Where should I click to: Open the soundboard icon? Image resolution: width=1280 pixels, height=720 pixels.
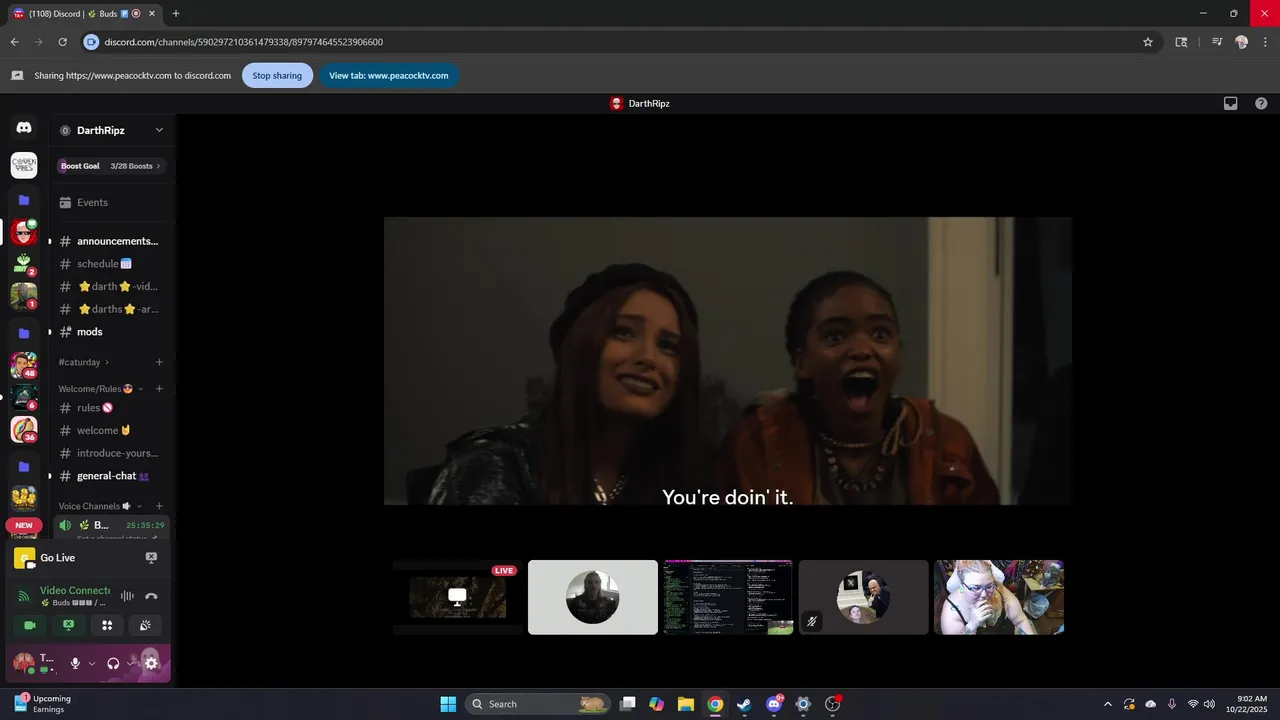click(x=146, y=625)
